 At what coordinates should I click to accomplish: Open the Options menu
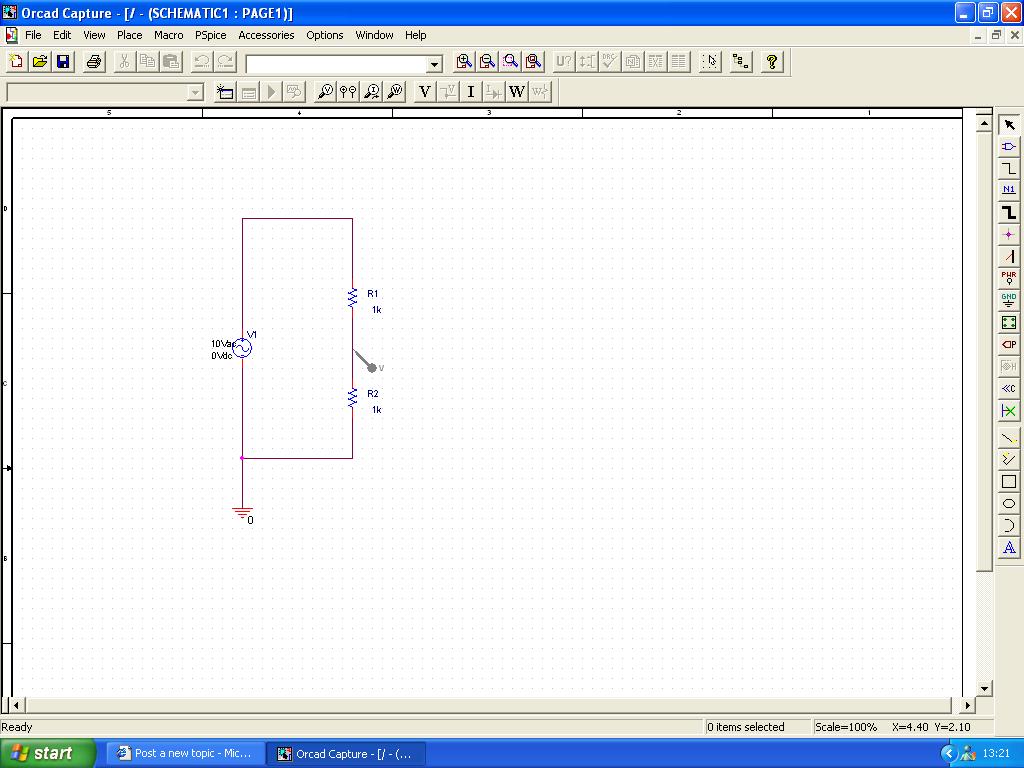(x=325, y=35)
